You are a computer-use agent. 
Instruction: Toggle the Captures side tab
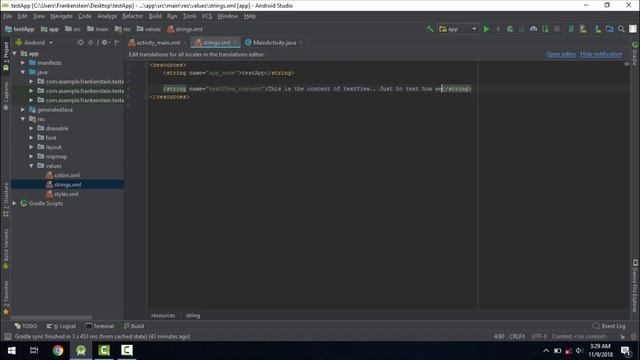pos(6,96)
